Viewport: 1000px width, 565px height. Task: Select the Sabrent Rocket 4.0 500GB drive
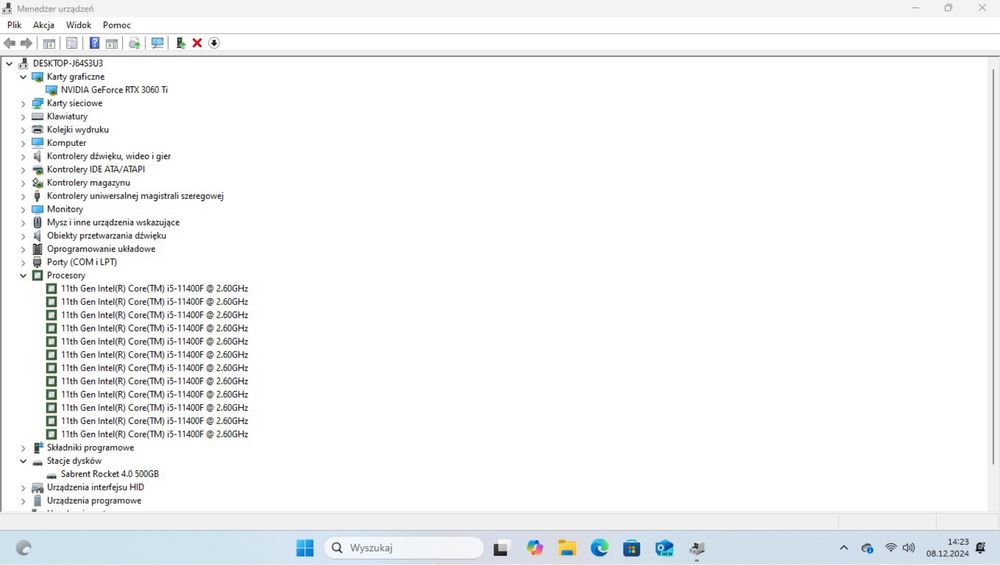click(110, 474)
